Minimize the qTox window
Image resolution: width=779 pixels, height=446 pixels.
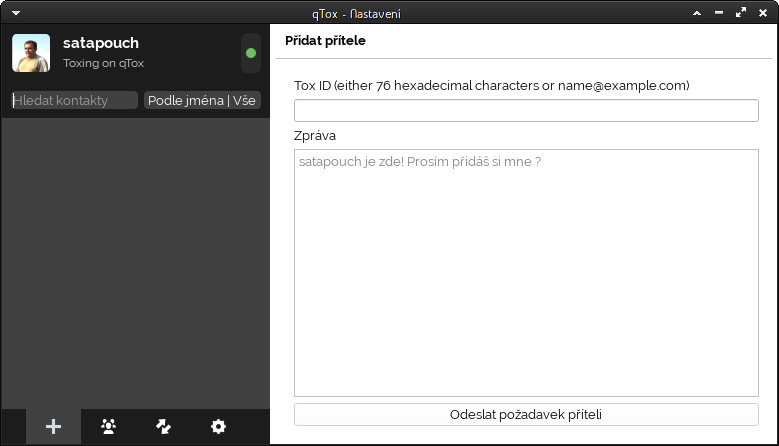719,13
